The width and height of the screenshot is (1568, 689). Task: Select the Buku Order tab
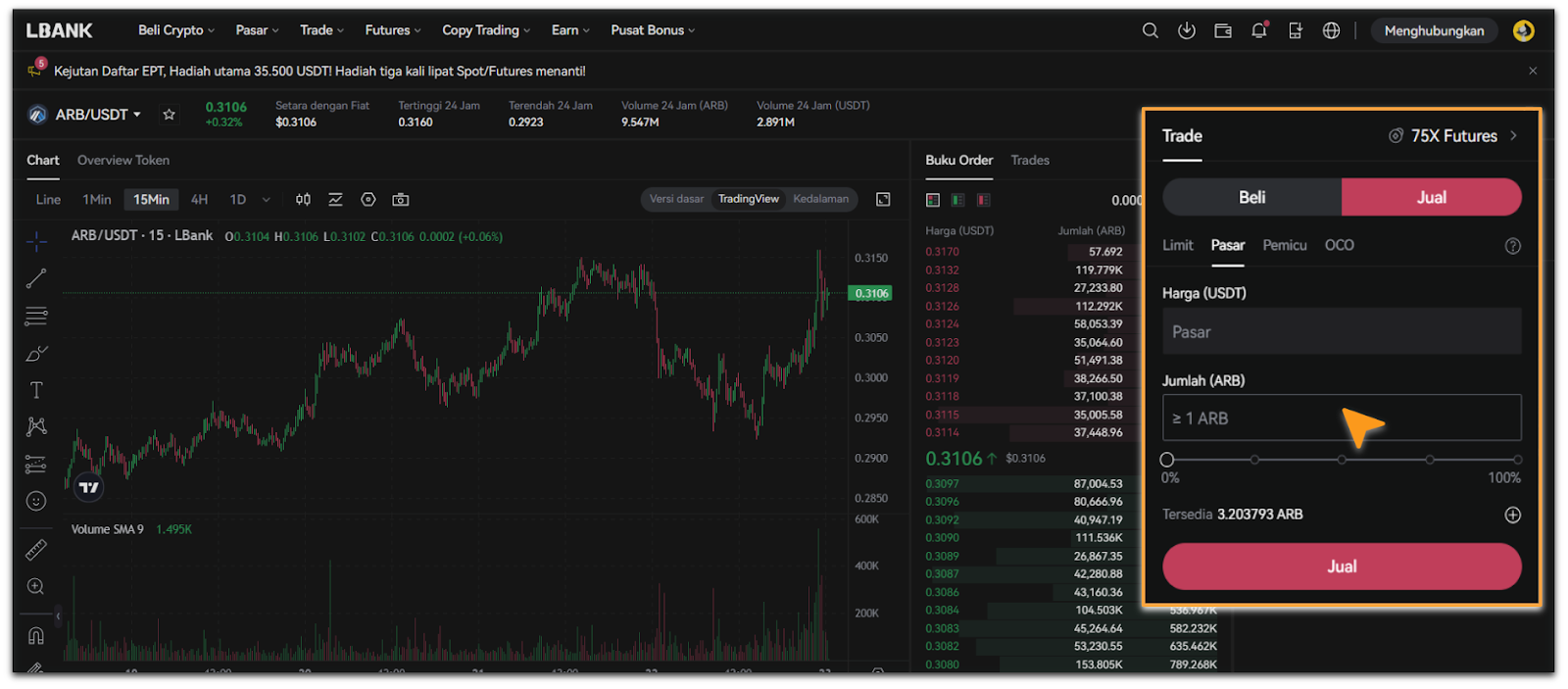[x=959, y=160]
